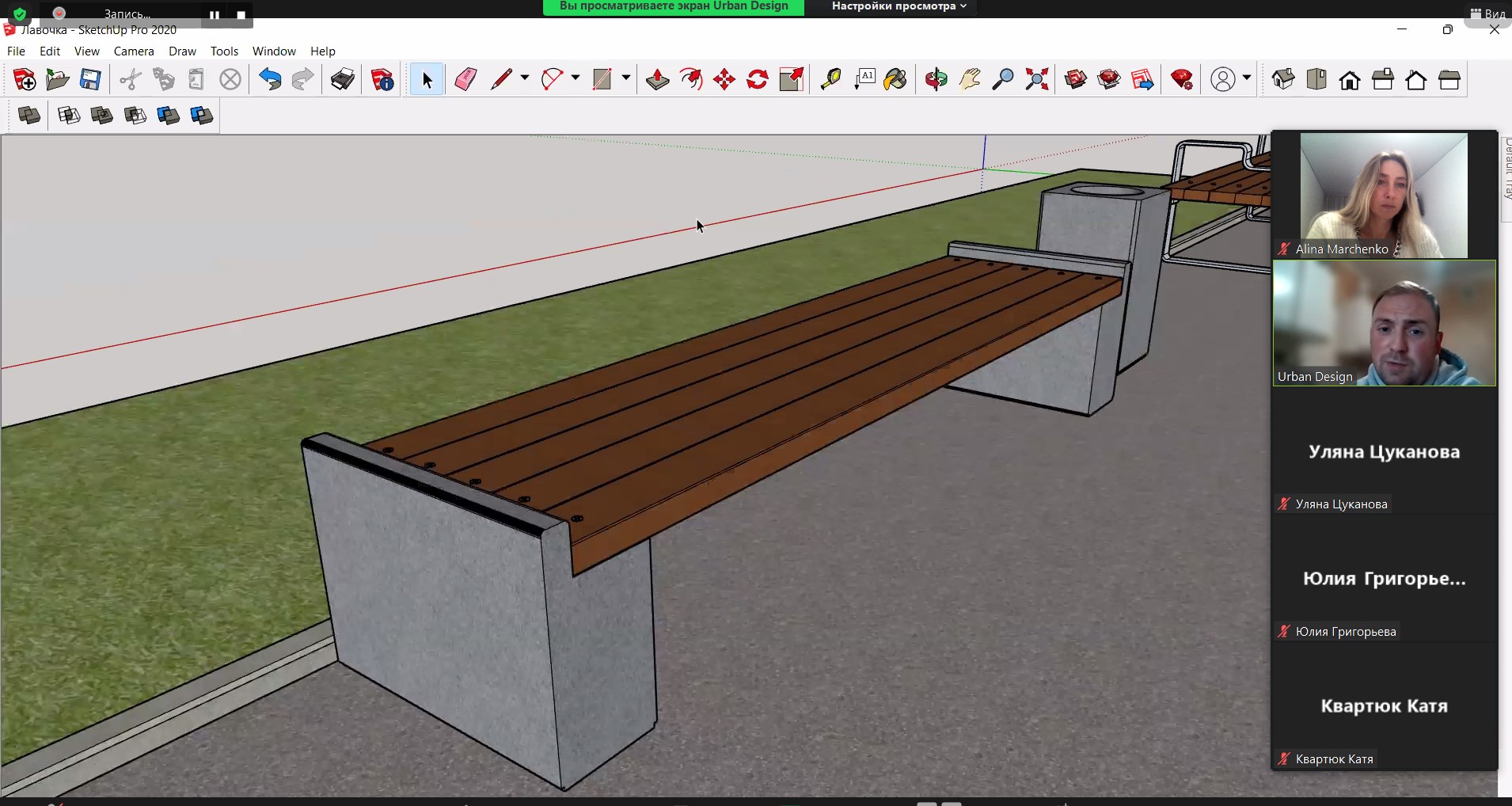Select the Scale tool
The width and height of the screenshot is (1512, 806).
[791, 79]
